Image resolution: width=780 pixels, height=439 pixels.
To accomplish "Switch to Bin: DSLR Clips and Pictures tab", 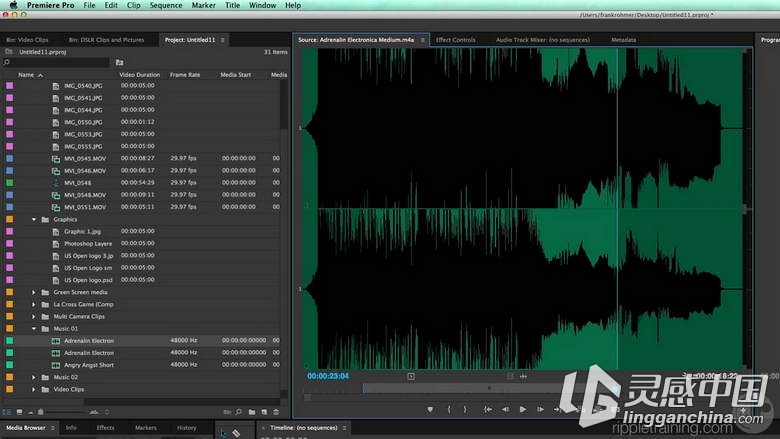I will click(x=106, y=40).
